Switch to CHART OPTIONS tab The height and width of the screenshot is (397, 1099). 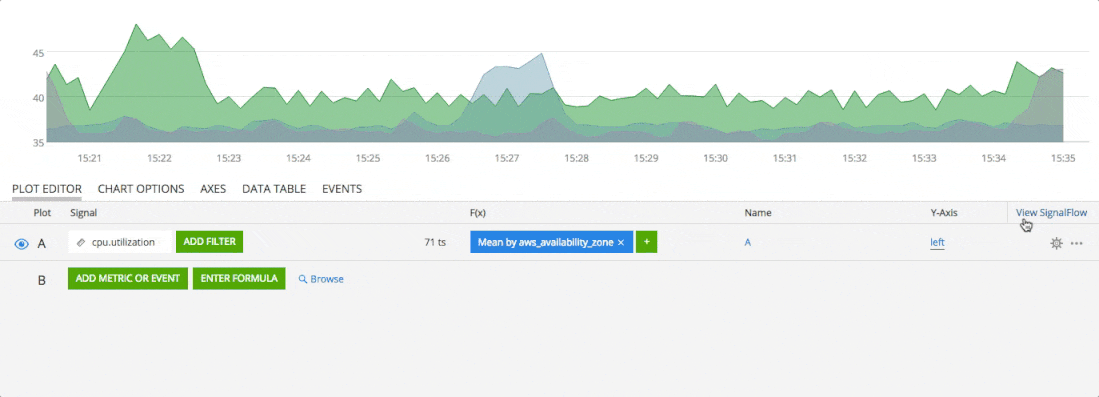coord(141,189)
